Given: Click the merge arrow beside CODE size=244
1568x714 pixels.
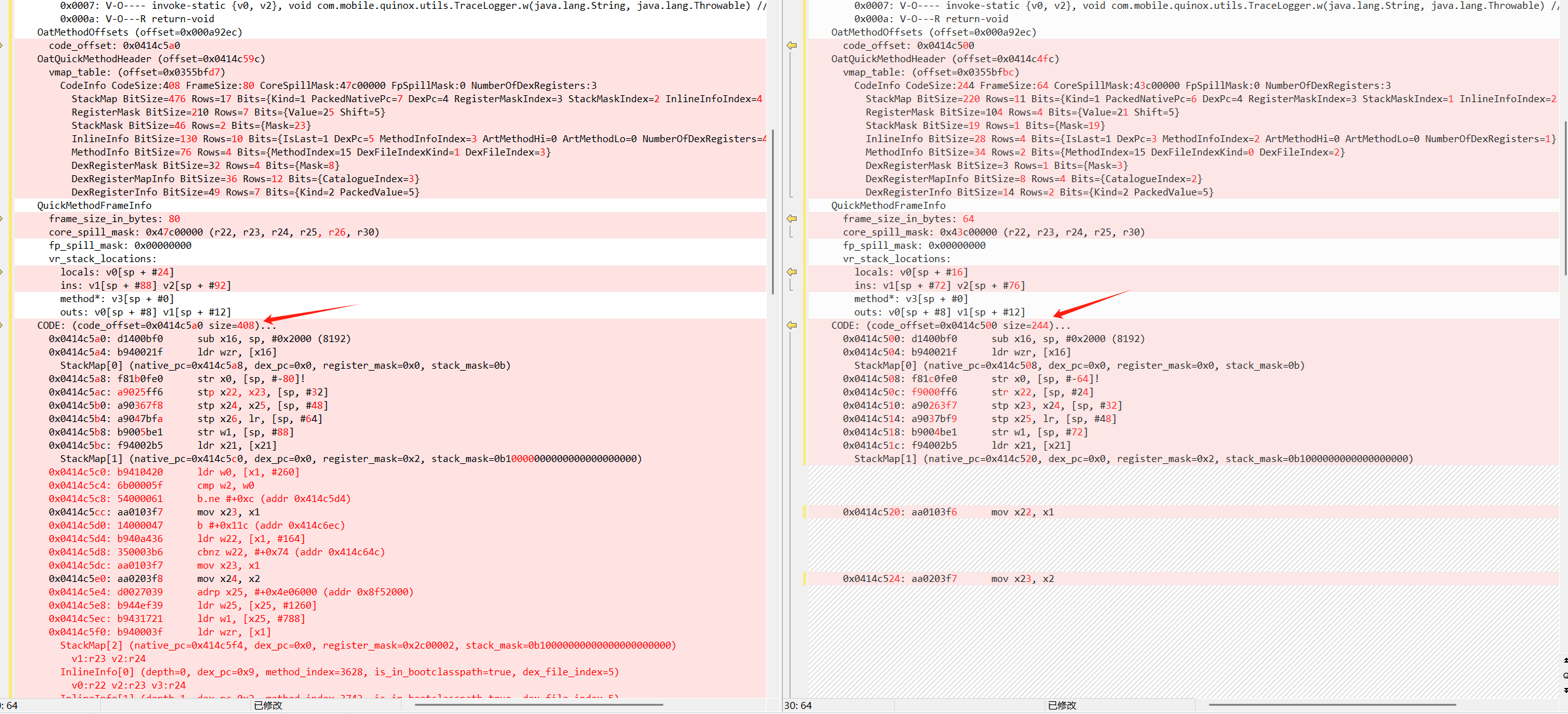Looking at the screenshot, I should click(792, 326).
